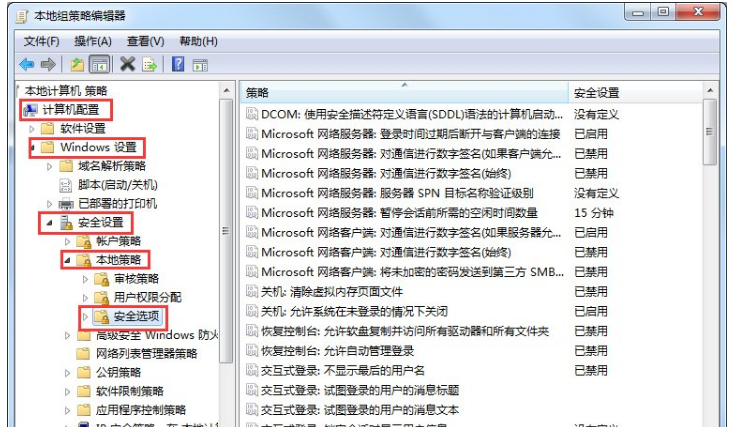
Task: Sort by the 策略 column header
Action: click(x=404, y=93)
